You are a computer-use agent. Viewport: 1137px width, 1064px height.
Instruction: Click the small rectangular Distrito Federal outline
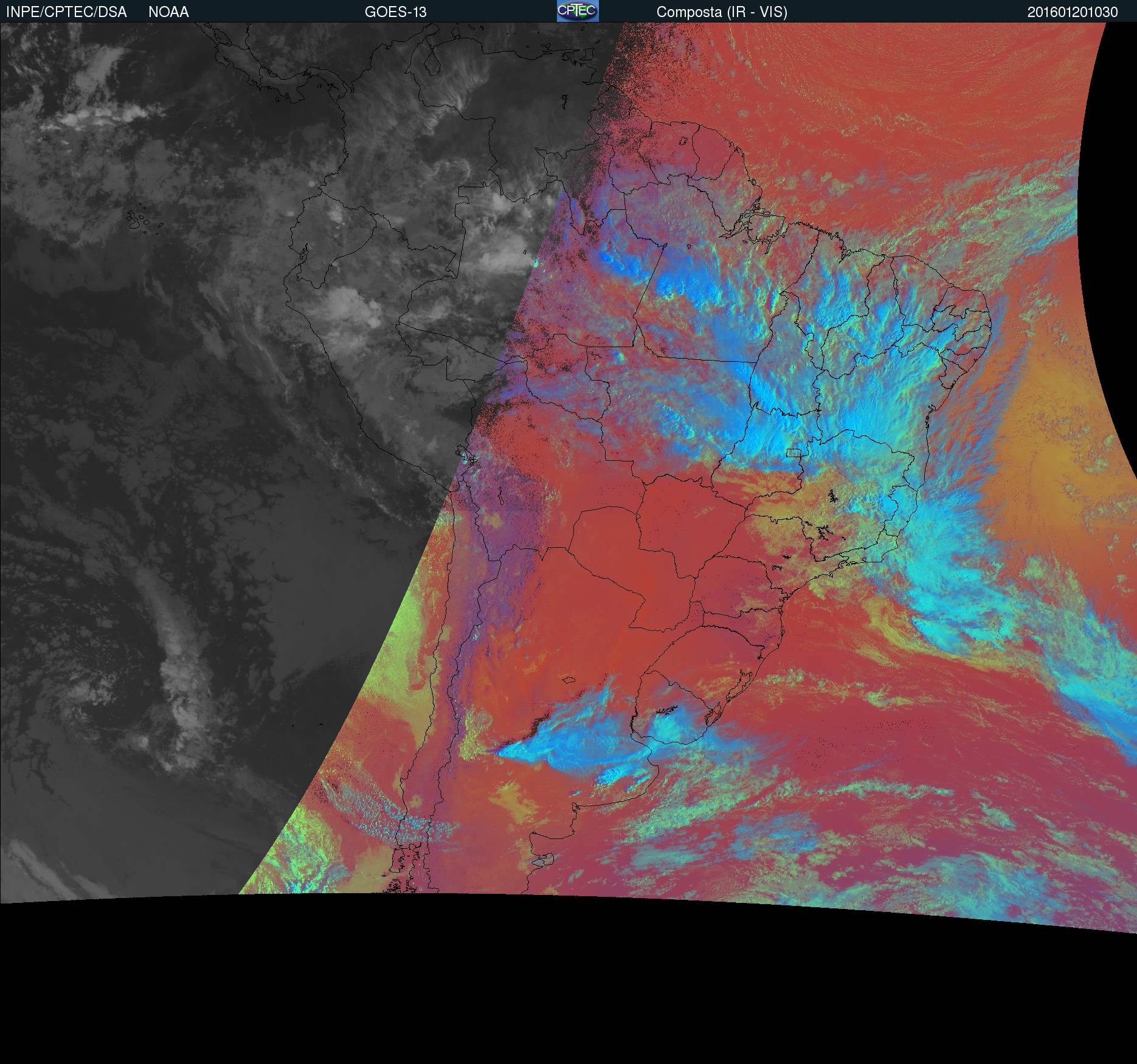click(793, 452)
